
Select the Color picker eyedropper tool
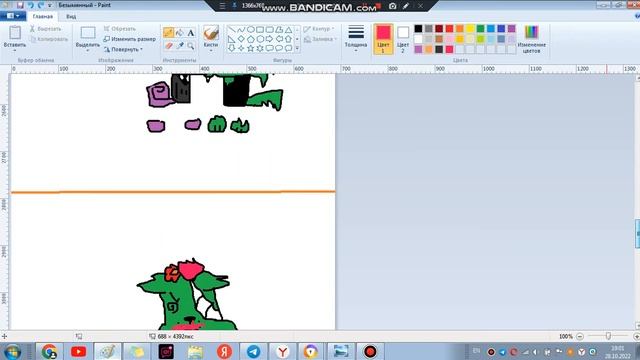pos(180,46)
